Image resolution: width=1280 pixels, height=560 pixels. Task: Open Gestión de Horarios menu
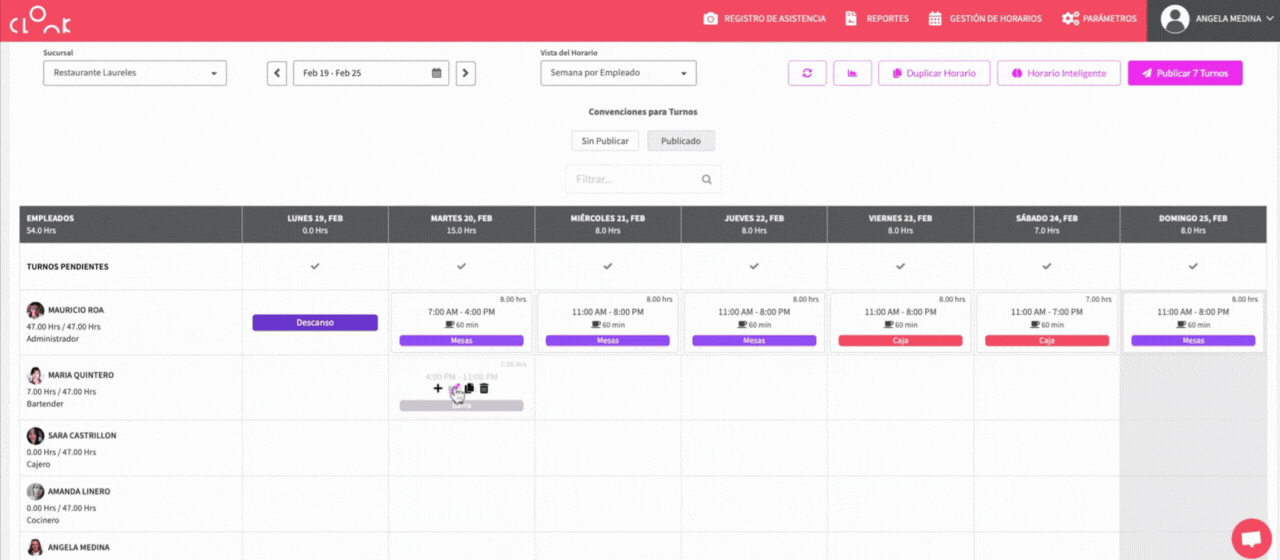[x=985, y=19]
